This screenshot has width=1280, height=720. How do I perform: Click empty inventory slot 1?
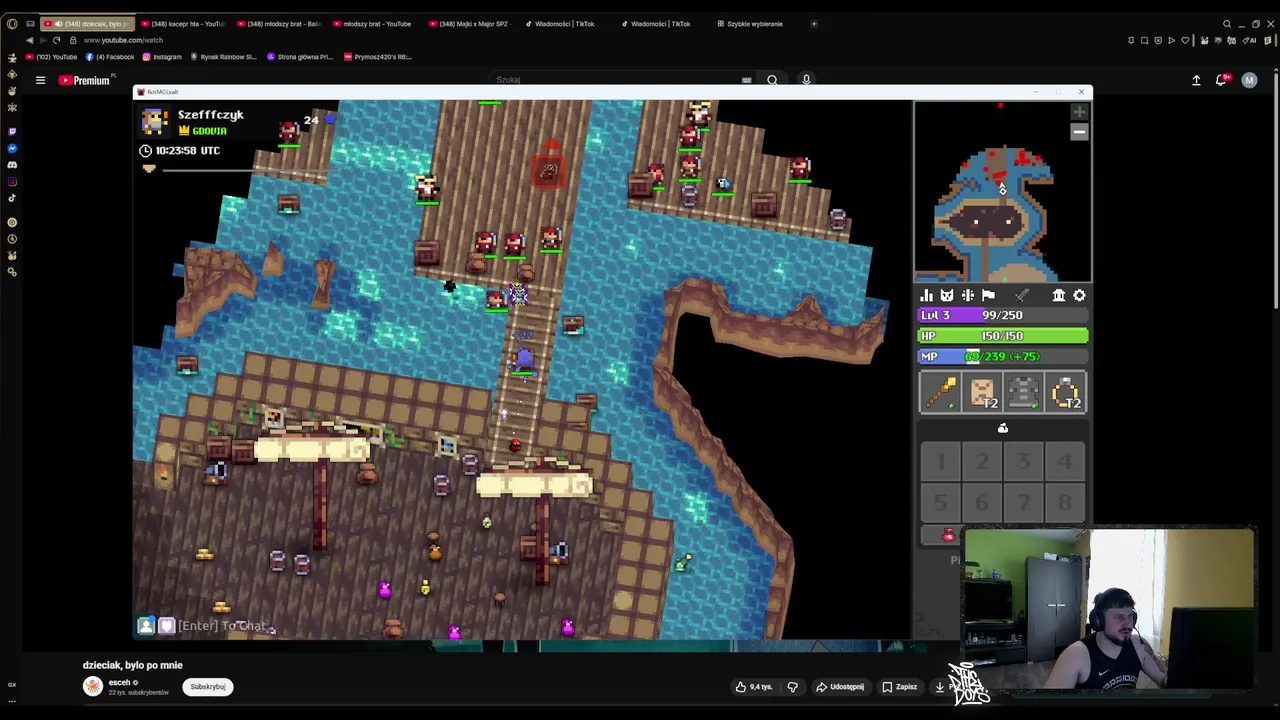[940, 461]
